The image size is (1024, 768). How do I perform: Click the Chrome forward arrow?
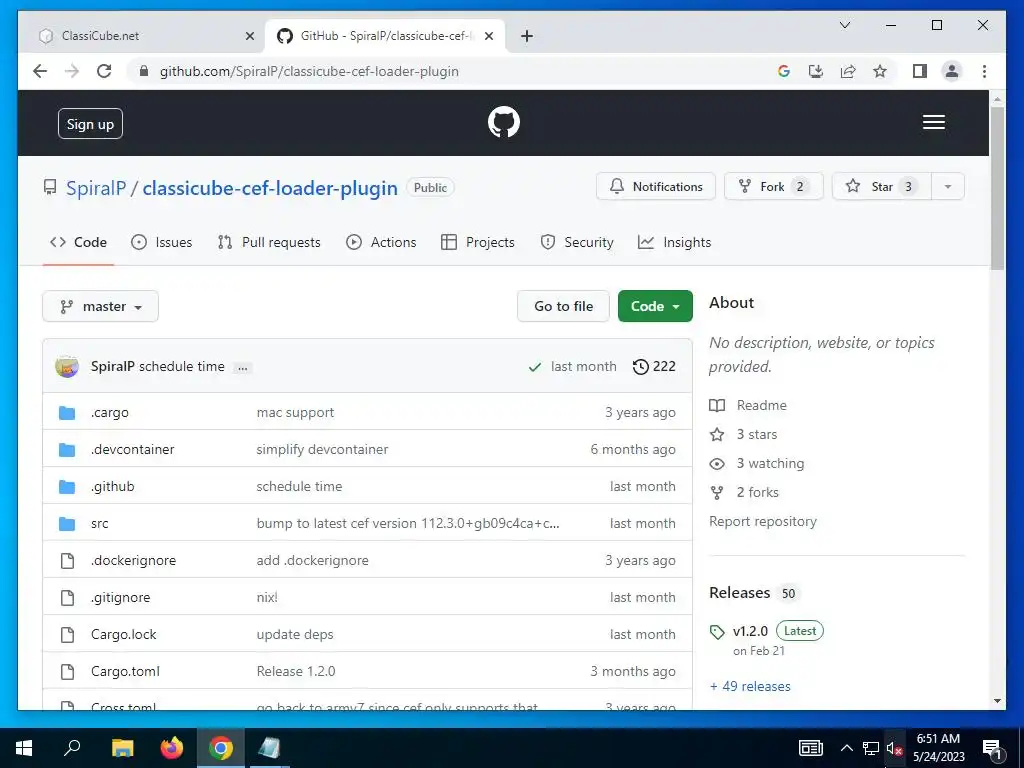[72, 71]
